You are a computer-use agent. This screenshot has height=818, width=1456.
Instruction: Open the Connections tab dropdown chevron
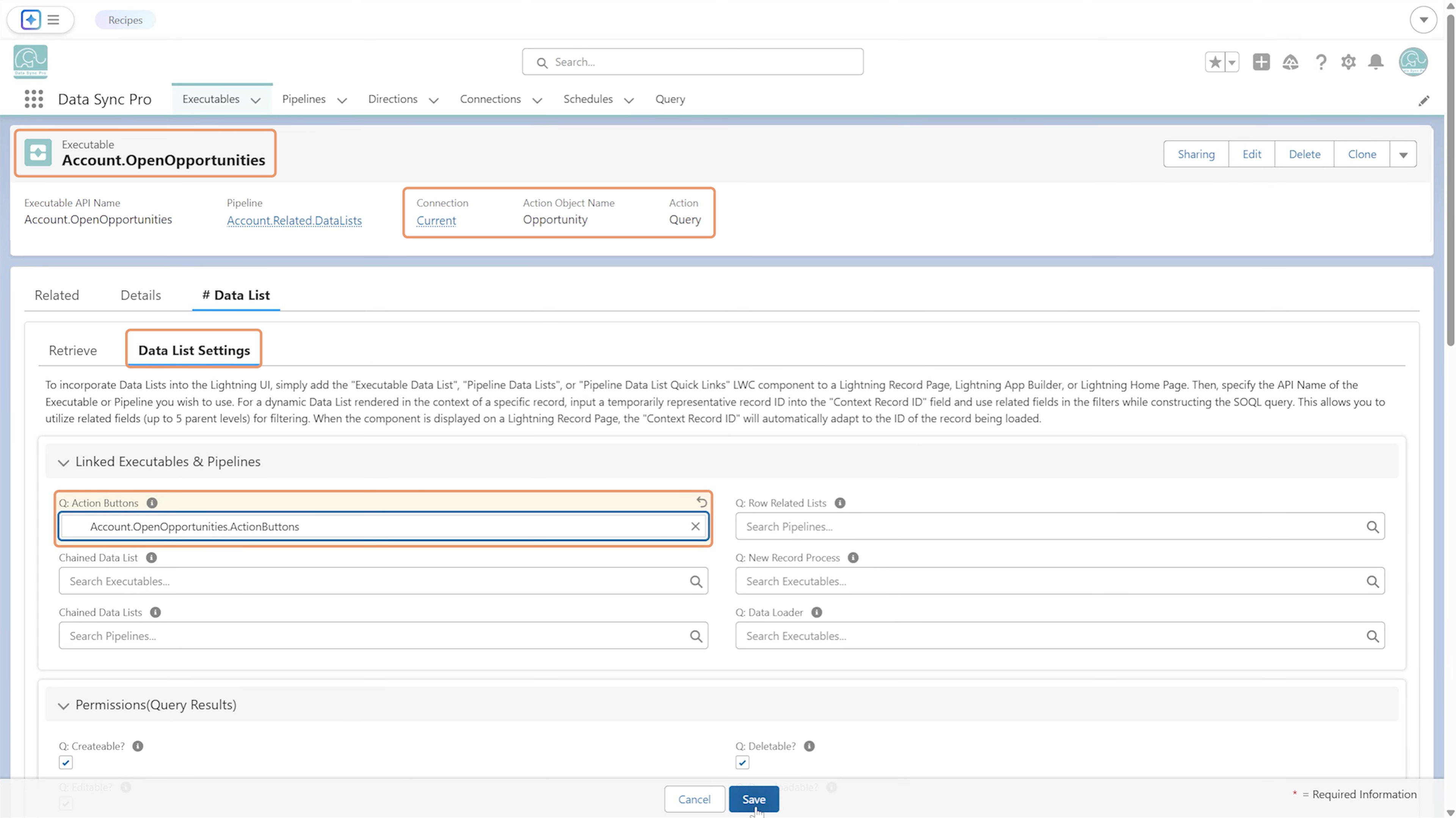pyautogui.click(x=537, y=100)
